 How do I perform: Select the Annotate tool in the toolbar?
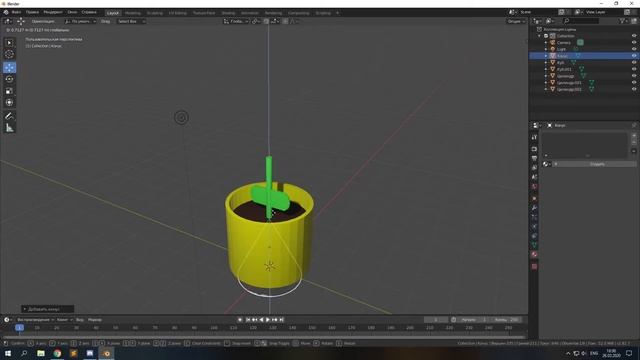[x=9, y=116]
